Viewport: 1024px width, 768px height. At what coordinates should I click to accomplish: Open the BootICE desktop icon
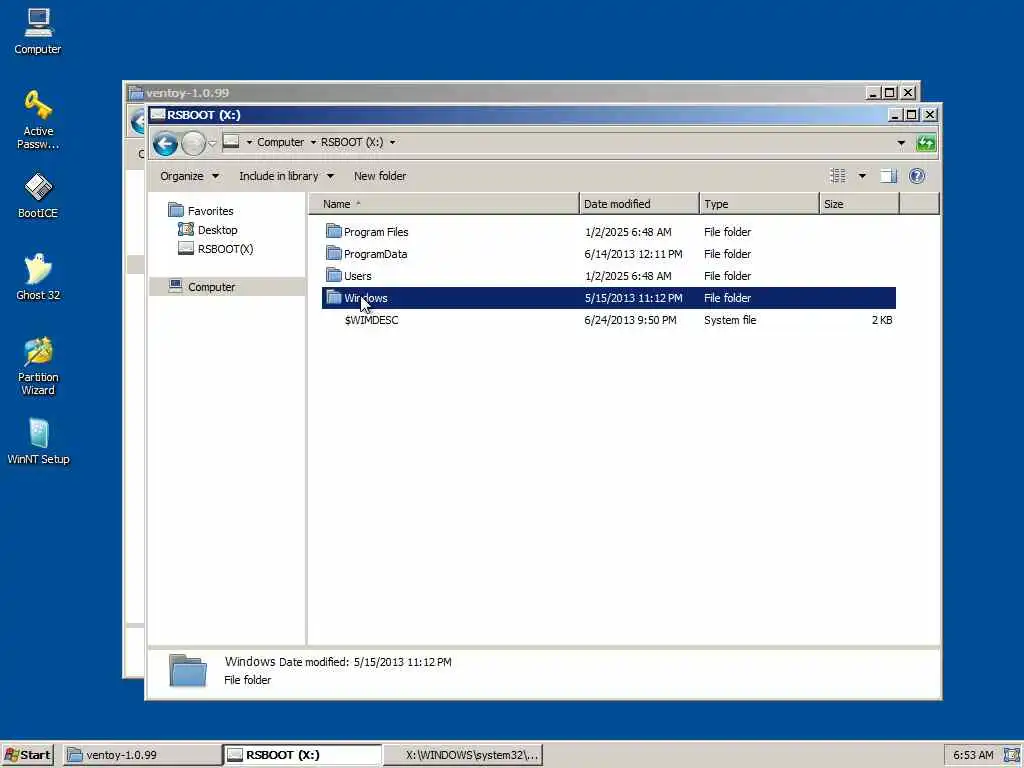click(x=38, y=195)
